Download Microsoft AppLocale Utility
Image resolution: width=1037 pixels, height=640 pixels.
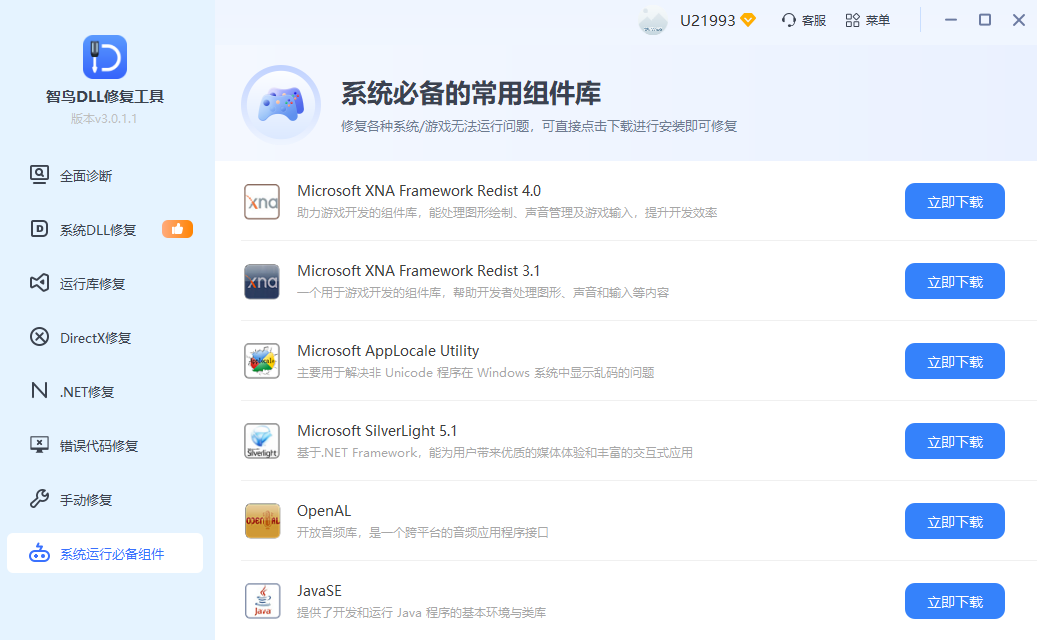click(954, 362)
